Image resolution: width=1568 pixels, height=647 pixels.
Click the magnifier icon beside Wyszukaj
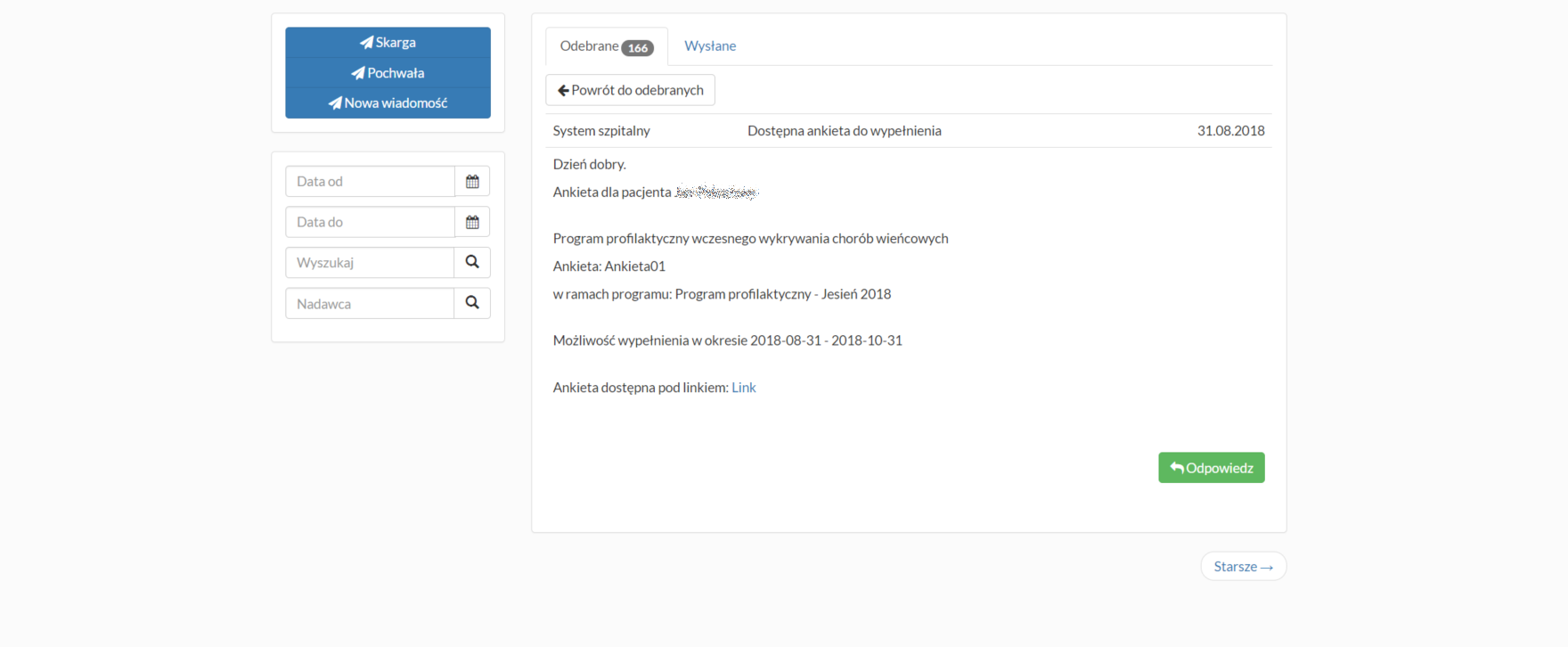(472, 262)
